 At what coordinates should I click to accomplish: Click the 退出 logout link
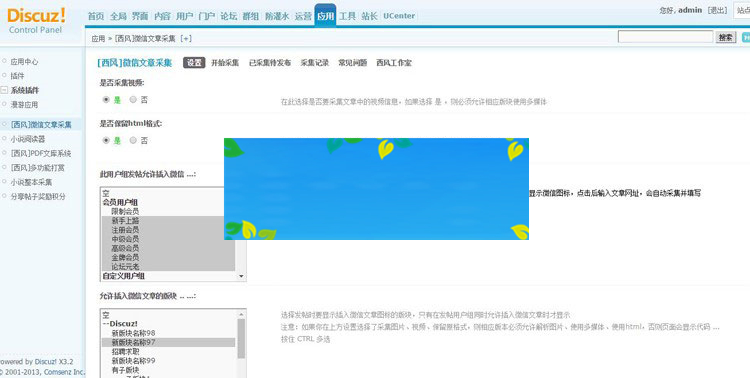[717, 10]
